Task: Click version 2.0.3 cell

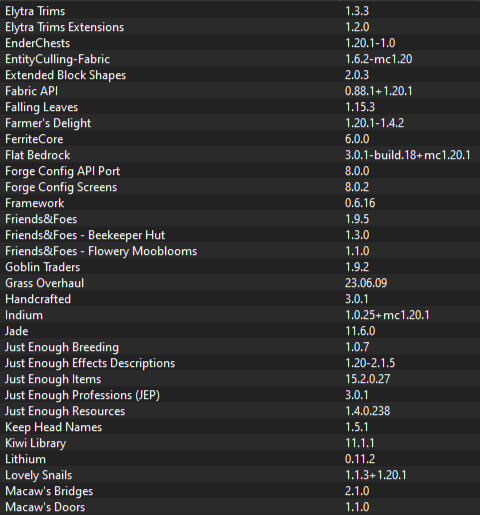Action: coord(357,75)
